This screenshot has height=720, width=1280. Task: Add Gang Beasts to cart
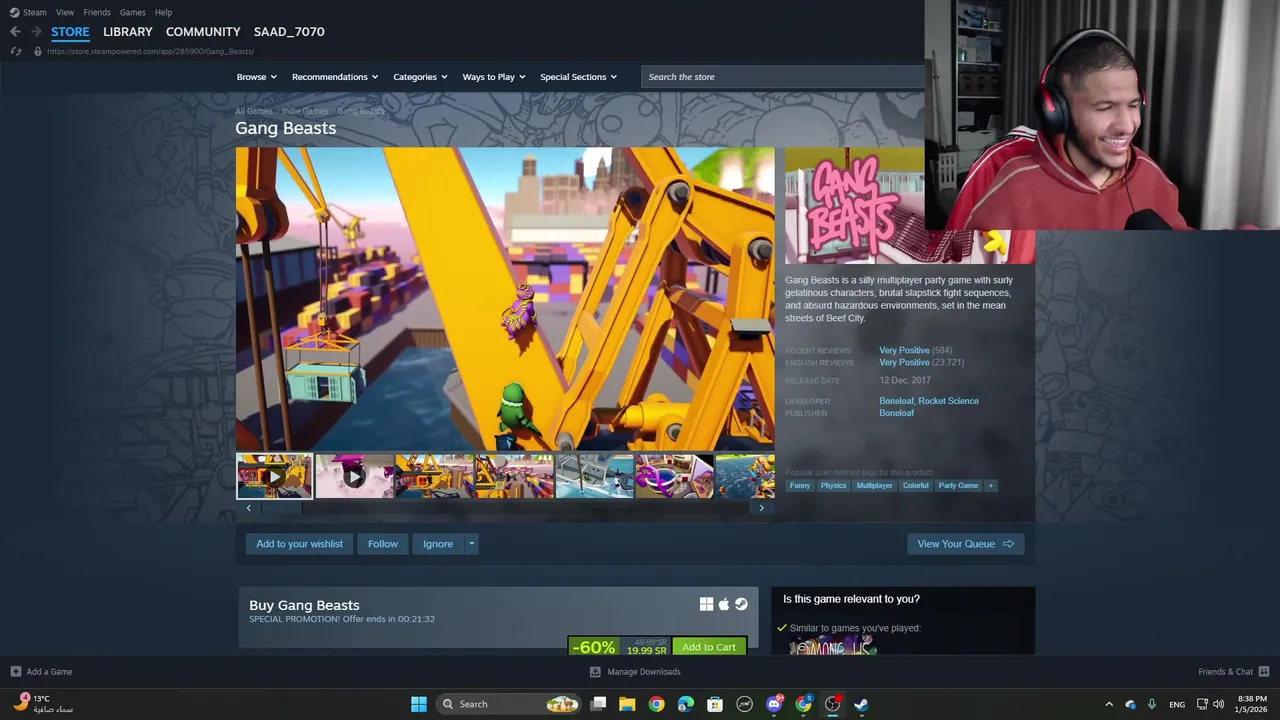(x=709, y=647)
